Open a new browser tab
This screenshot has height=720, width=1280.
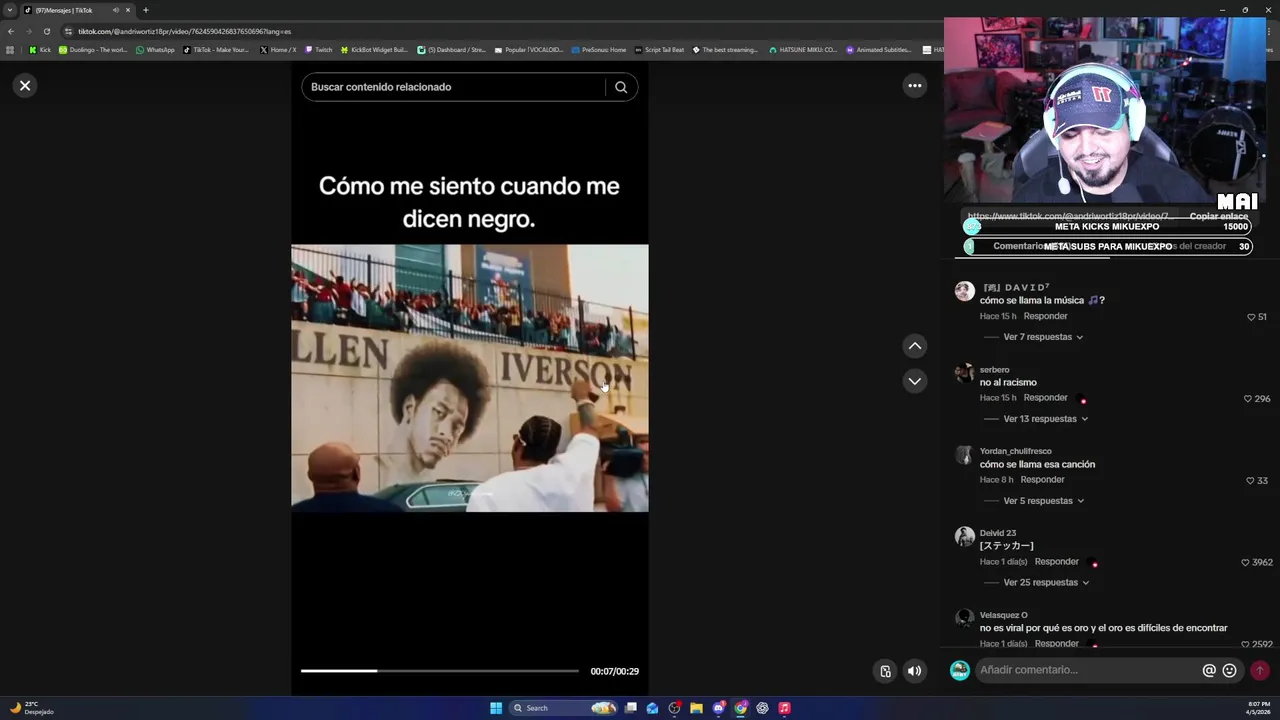(145, 10)
